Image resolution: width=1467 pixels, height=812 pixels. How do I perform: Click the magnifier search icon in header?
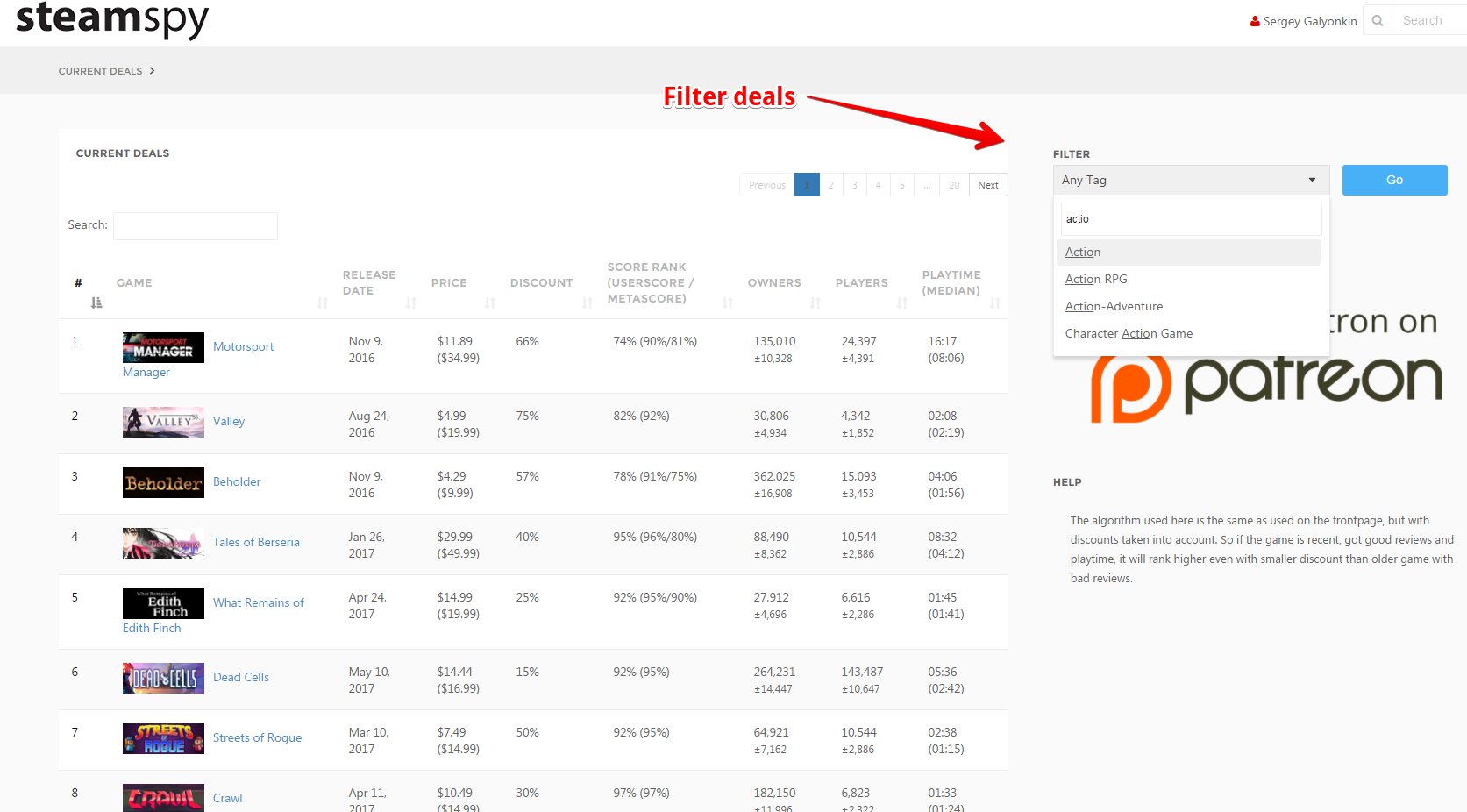coord(1378,20)
